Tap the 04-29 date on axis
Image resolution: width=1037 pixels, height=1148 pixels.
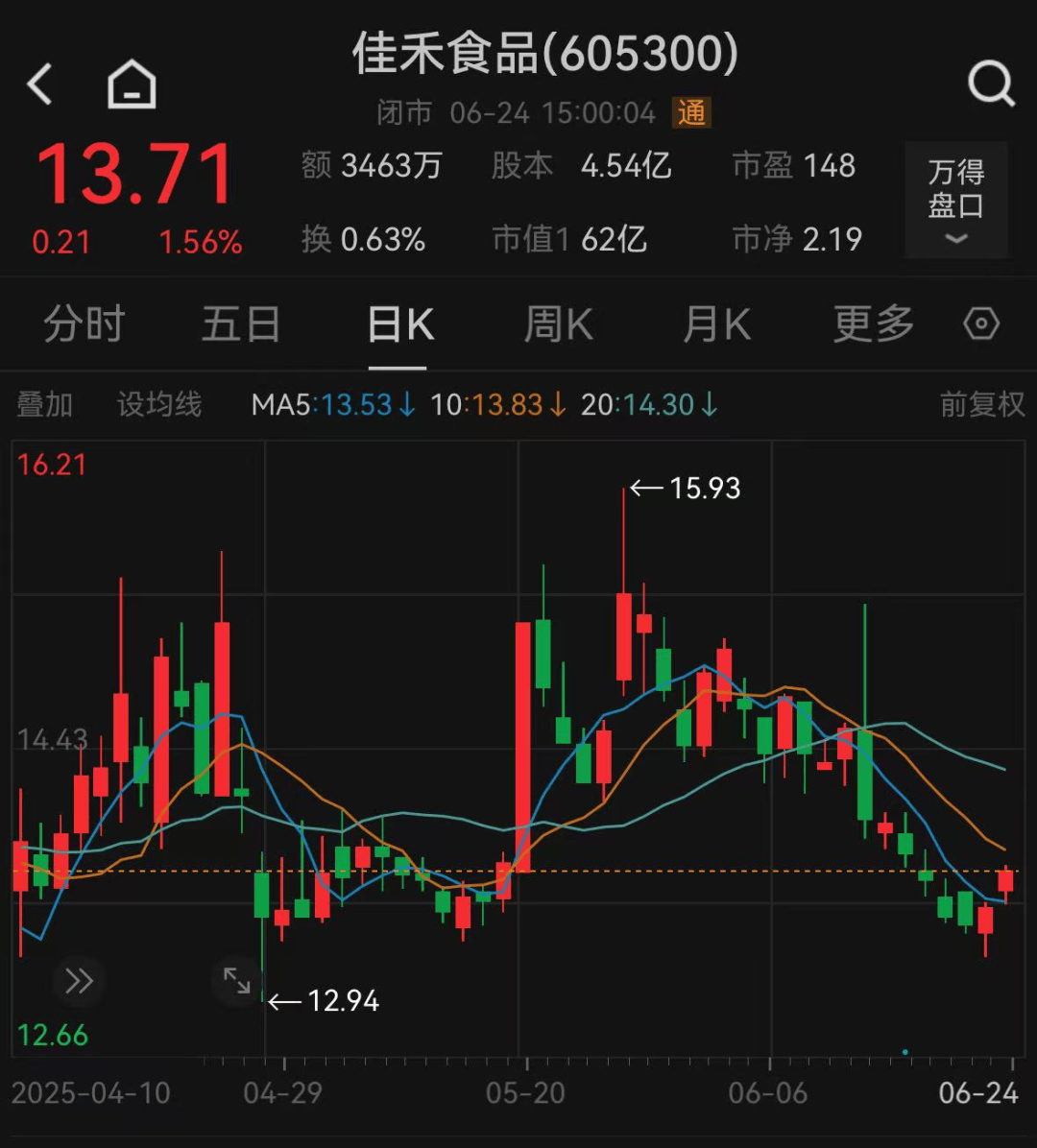[x=282, y=1093]
